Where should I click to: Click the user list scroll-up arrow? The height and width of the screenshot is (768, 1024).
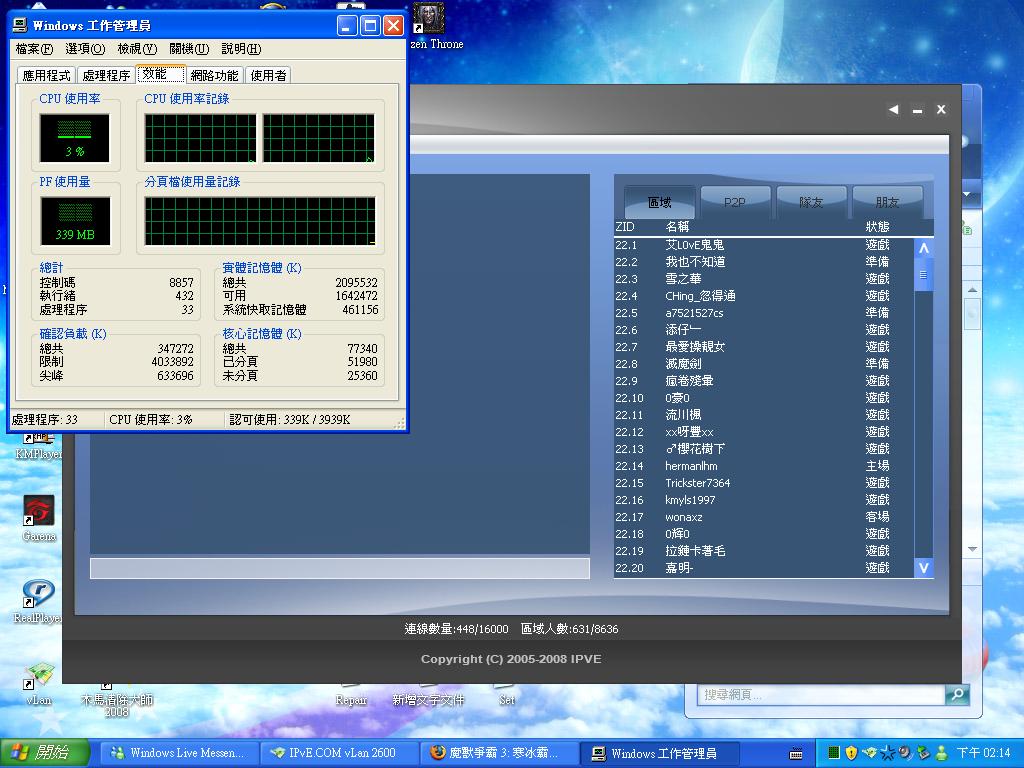923,248
